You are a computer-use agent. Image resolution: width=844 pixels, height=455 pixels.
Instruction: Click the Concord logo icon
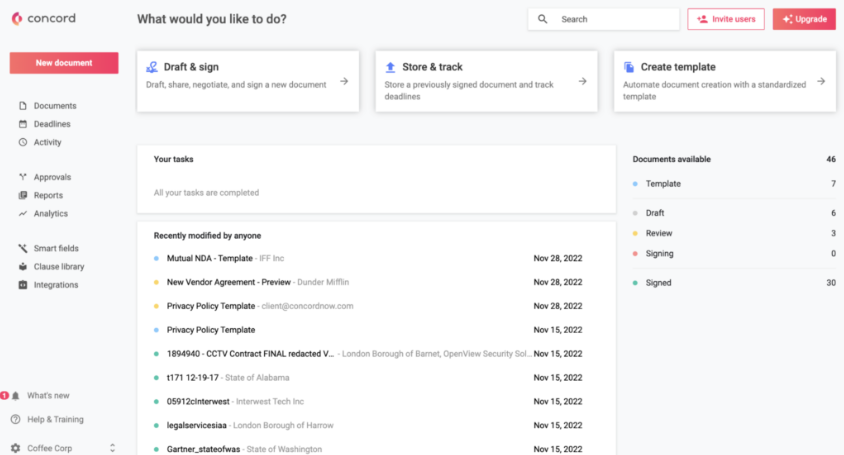[18, 18]
